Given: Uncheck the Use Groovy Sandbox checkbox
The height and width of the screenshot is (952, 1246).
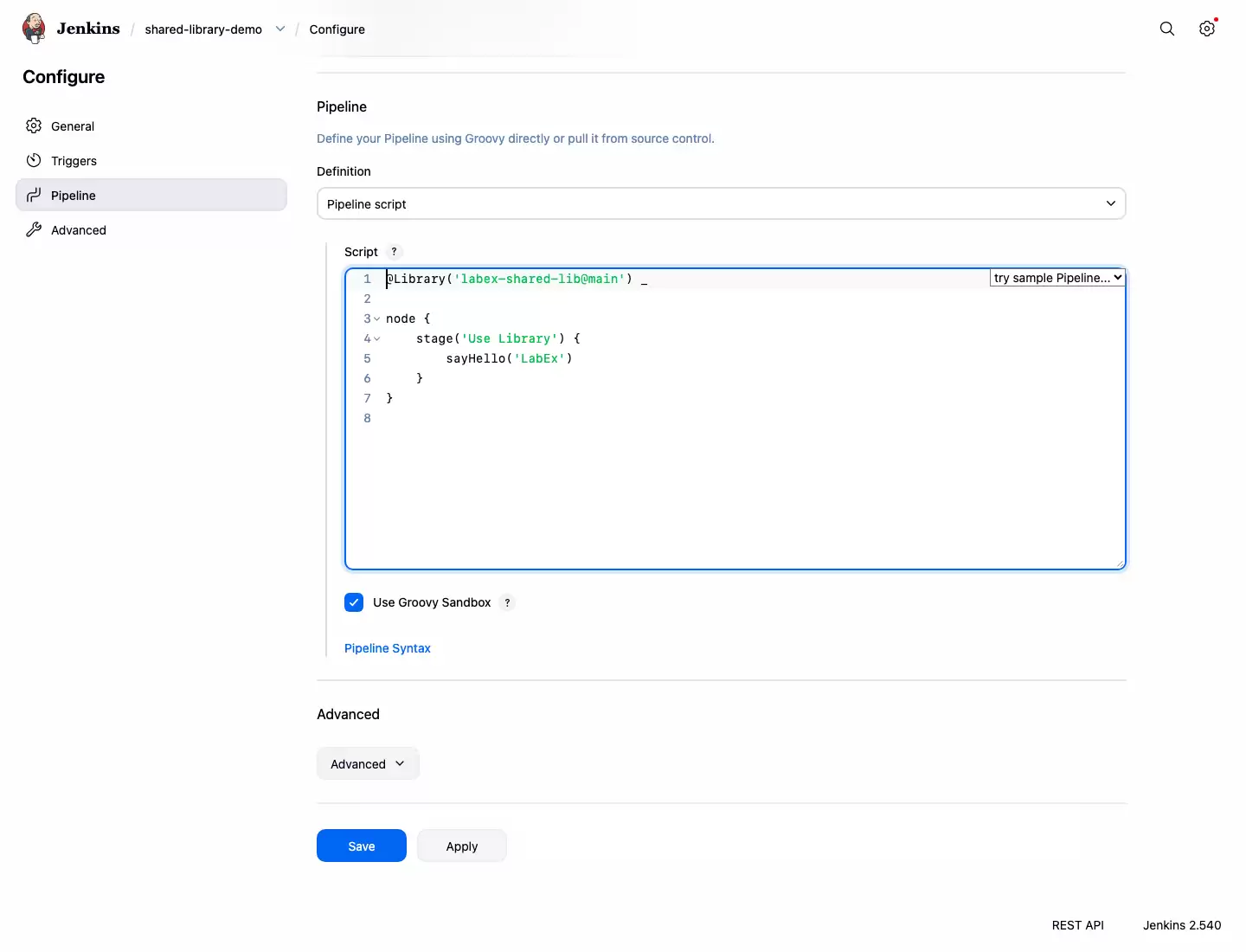Looking at the screenshot, I should 354,602.
